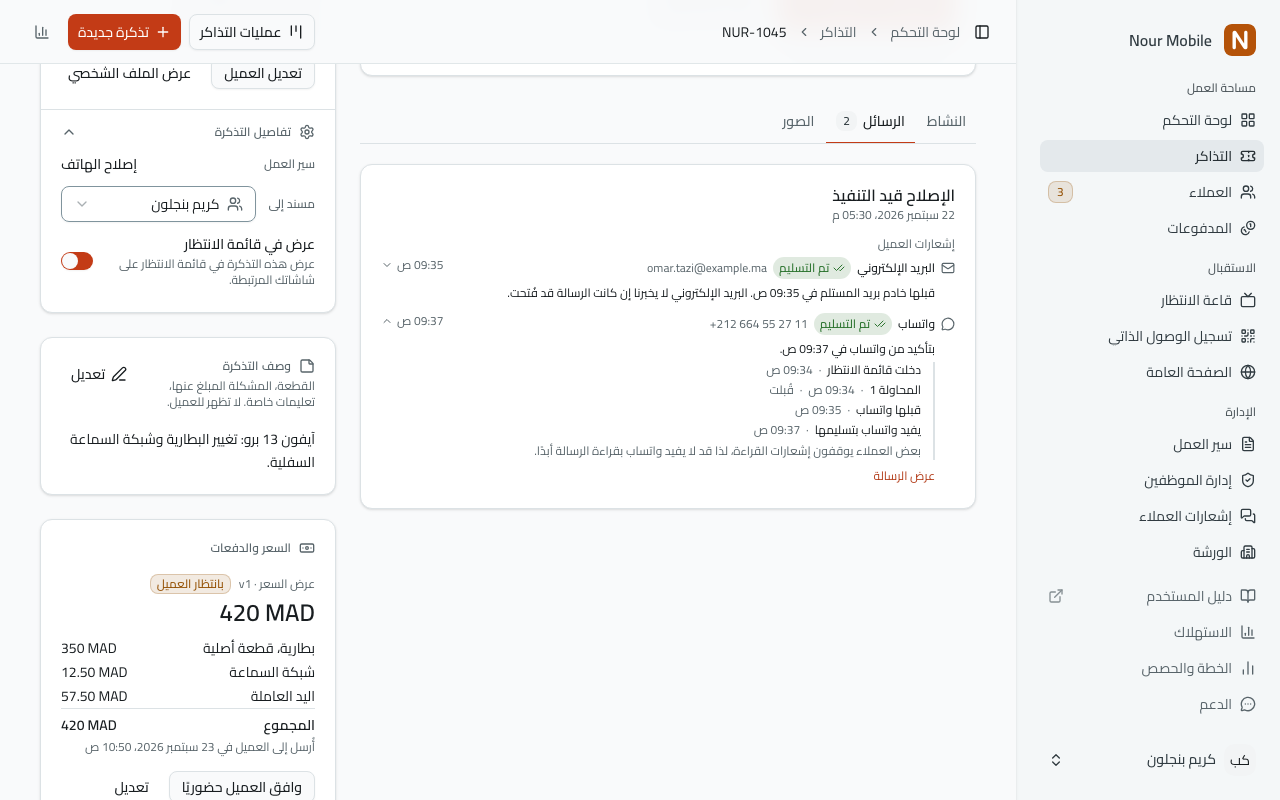Click the تفاصيل التذكرة gear icon
1280x800 pixels.
307,132
